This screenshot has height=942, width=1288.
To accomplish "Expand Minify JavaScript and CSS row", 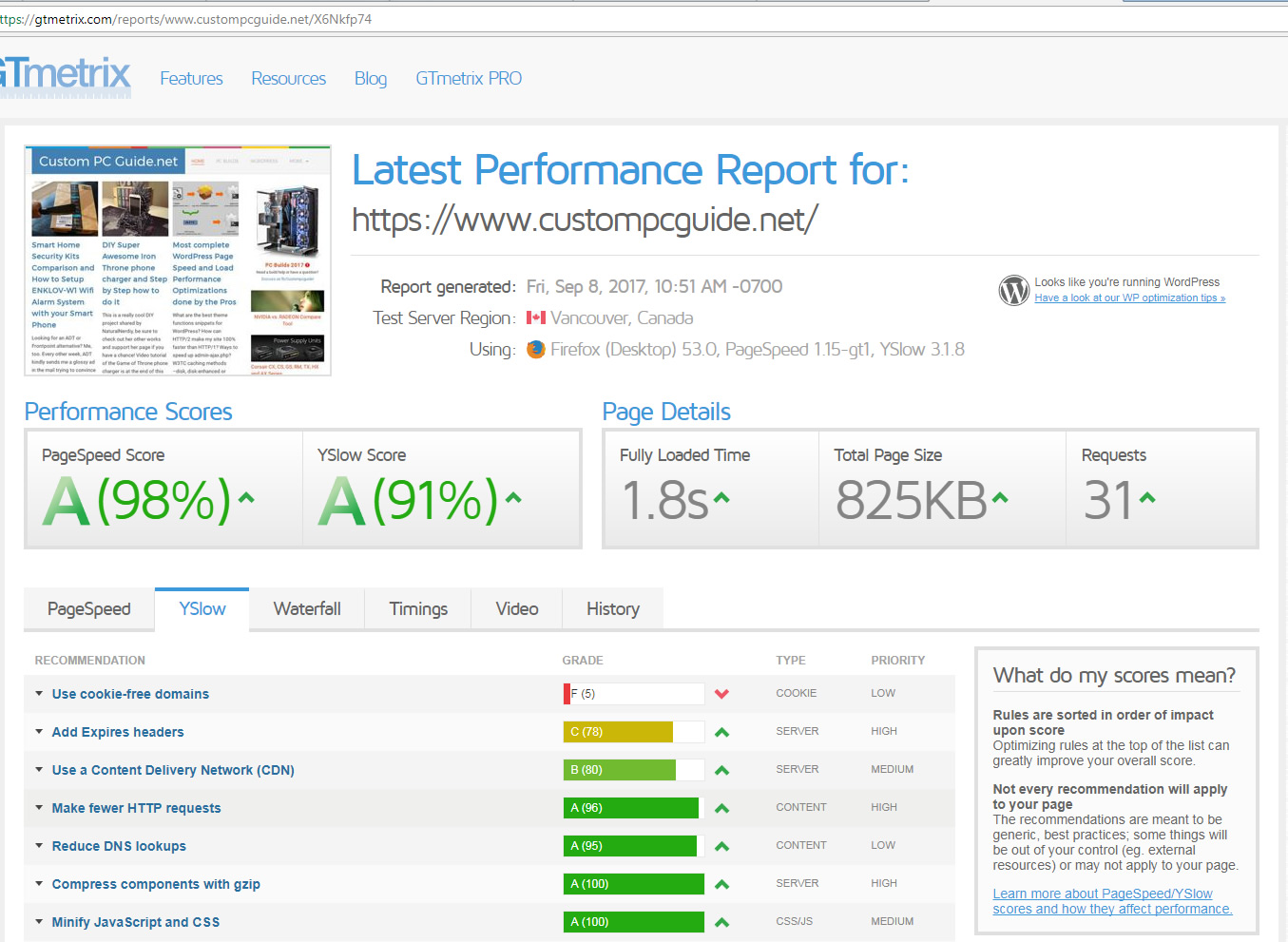I will coord(39,922).
